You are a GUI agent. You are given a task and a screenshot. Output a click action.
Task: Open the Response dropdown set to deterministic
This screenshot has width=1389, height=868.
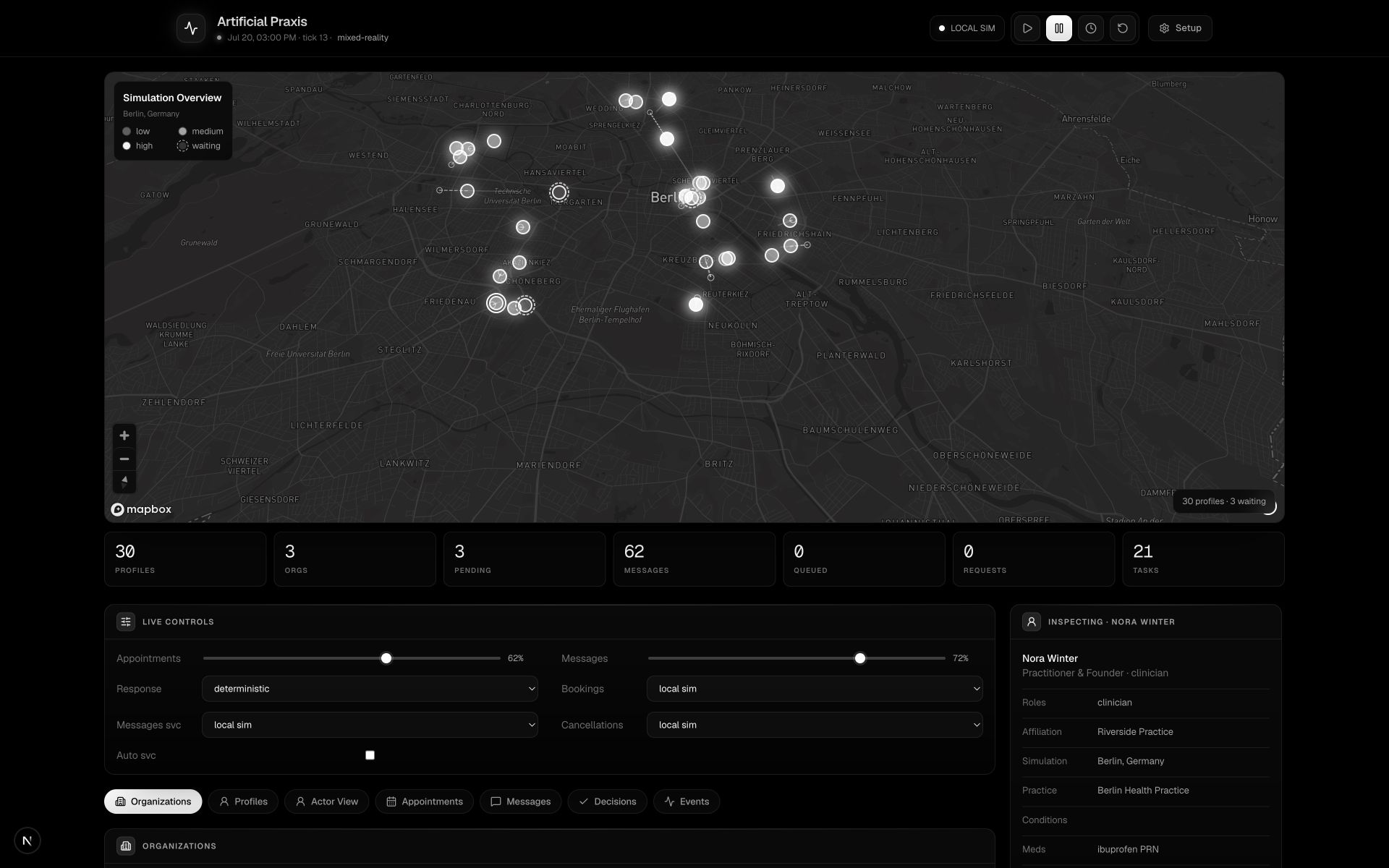(x=370, y=689)
